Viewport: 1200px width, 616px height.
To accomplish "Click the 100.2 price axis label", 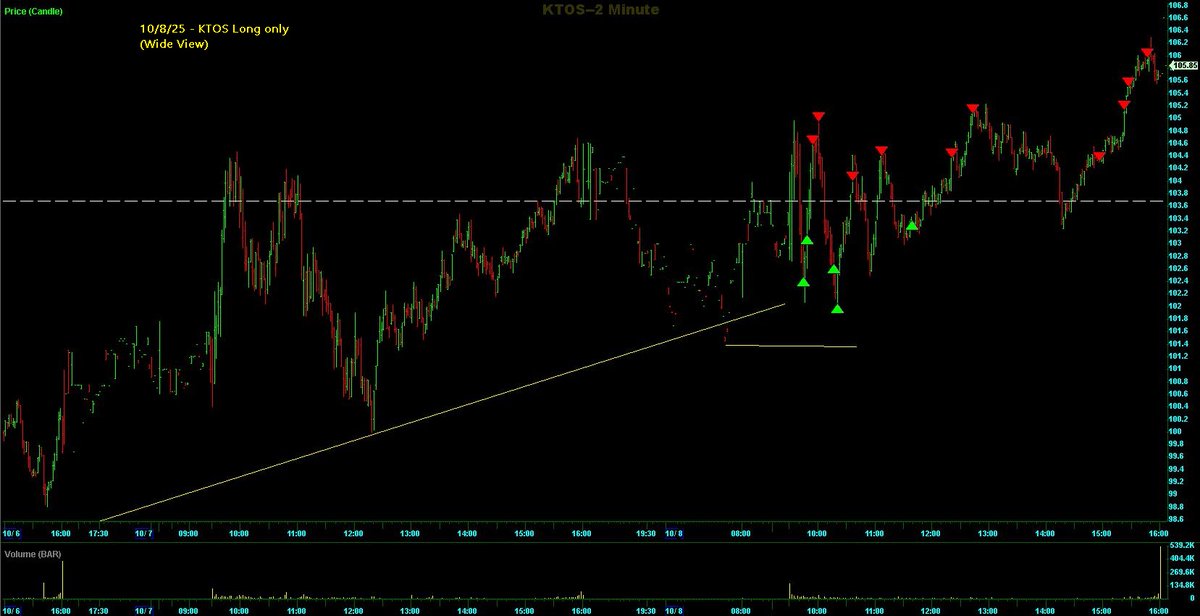I will tap(1180, 419).
